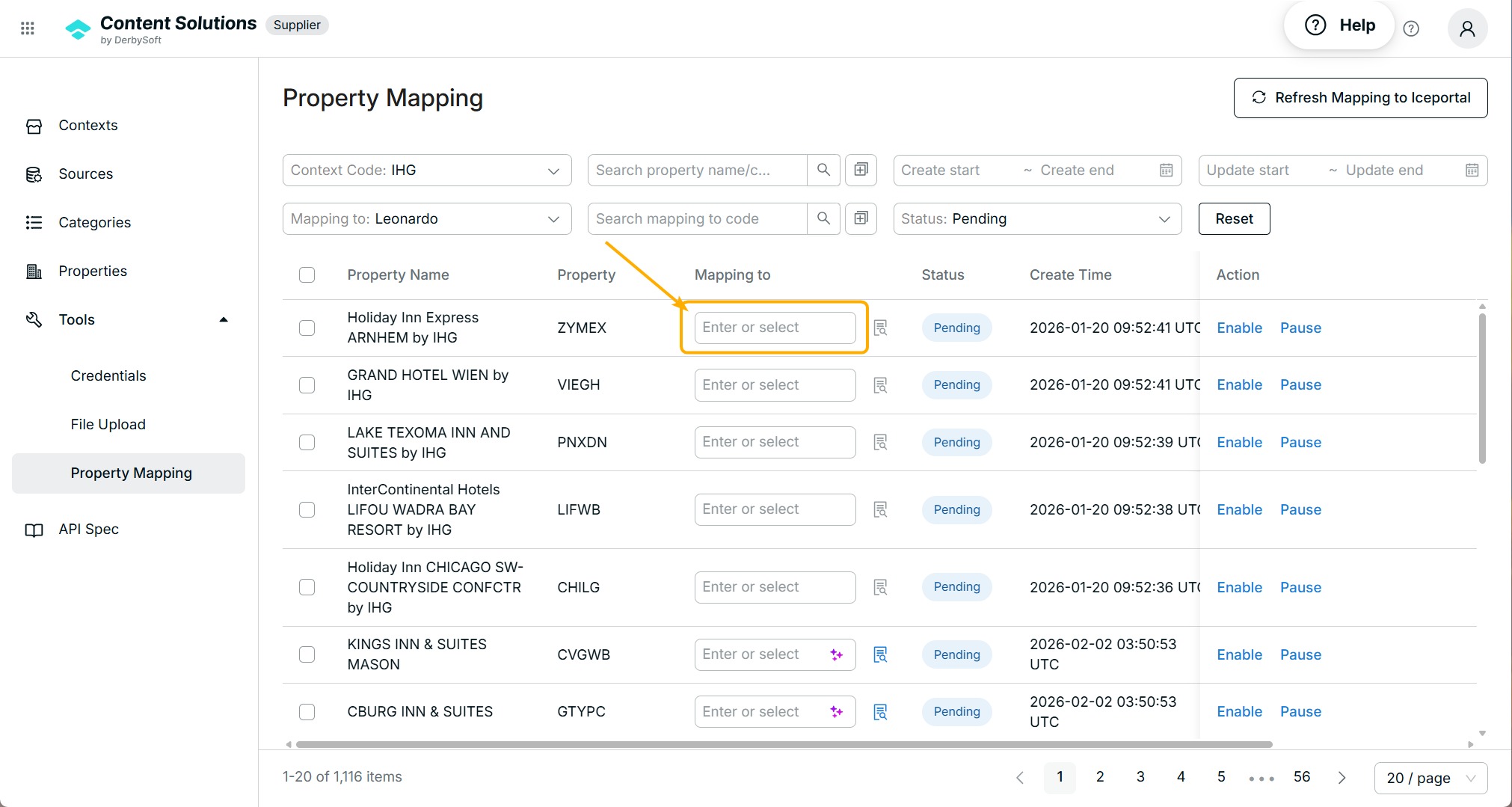Open the Create date calendar icon
This screenshot has width=1512, height=807.
pyautogui.click(x=1166, y=170)
